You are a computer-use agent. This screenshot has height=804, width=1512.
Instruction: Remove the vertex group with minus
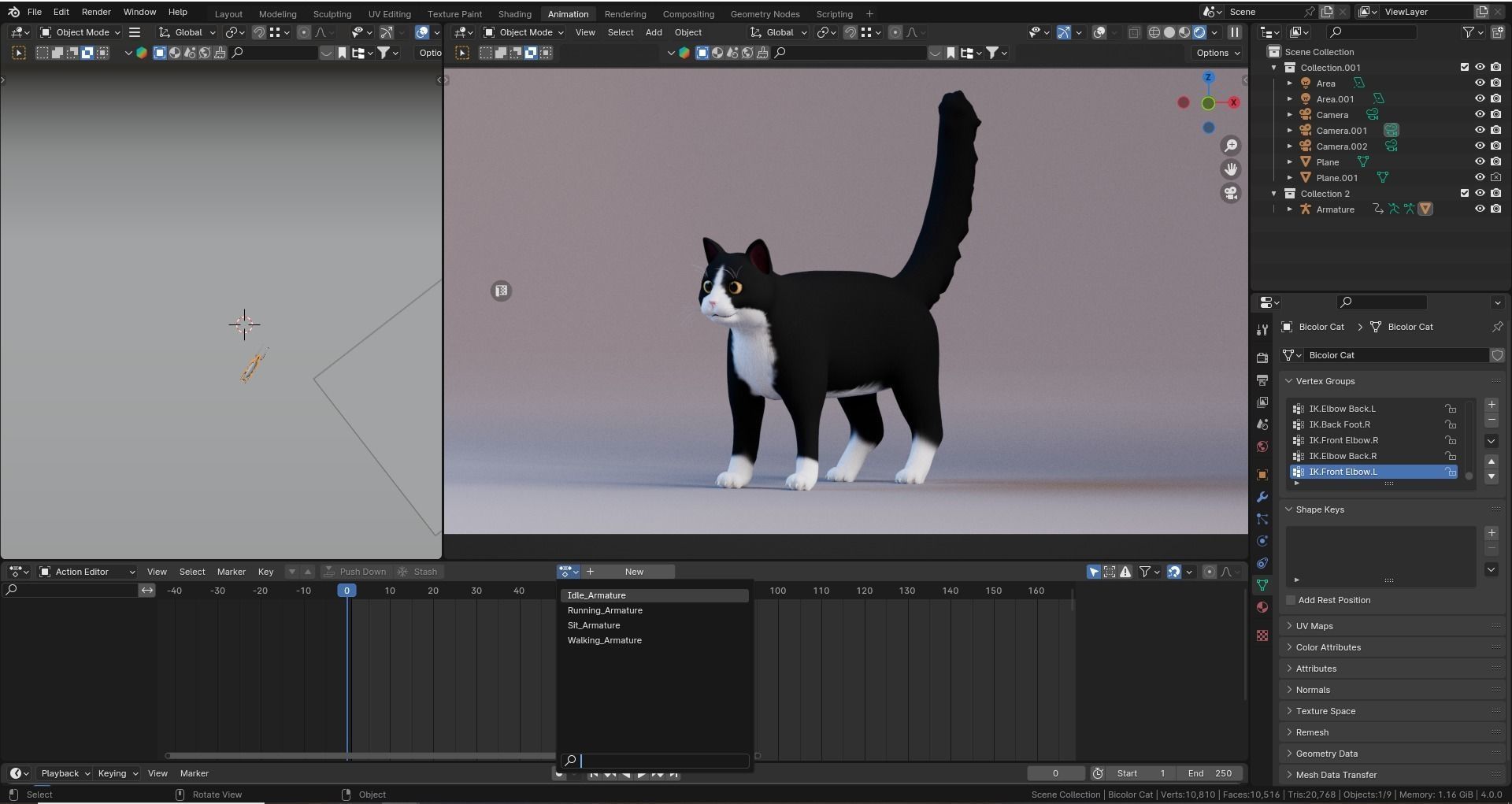click(x=1491, y=420)
